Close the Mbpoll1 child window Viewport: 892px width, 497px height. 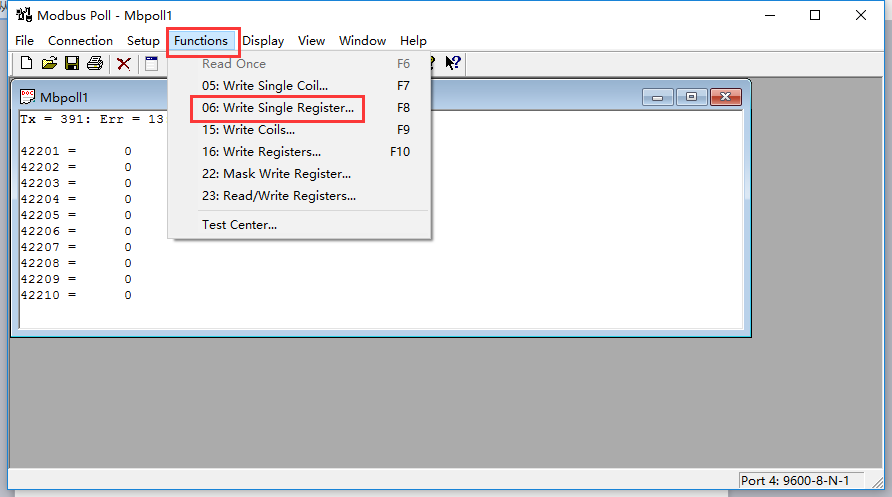725,97
